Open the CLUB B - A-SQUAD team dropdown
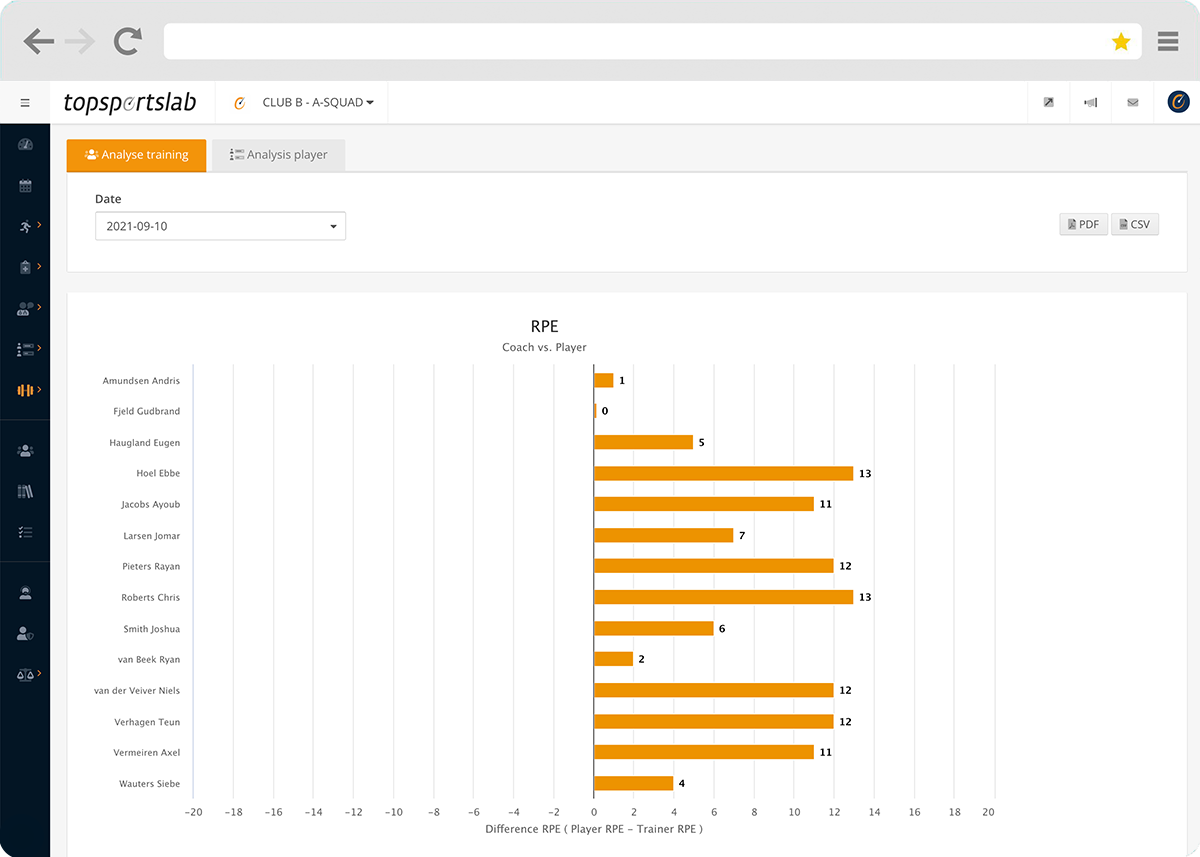 click(318, 102)
